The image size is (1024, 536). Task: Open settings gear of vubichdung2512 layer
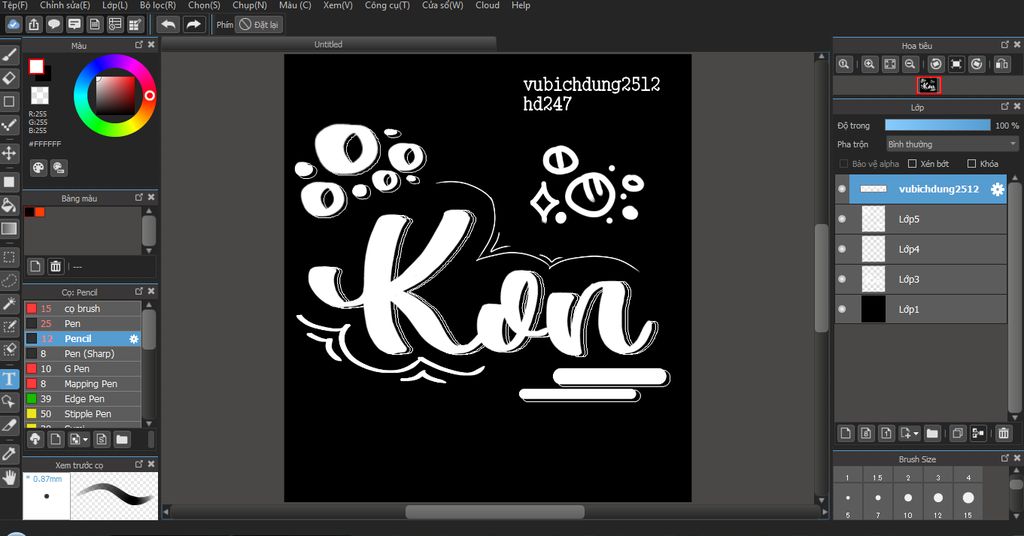(997, 189)
